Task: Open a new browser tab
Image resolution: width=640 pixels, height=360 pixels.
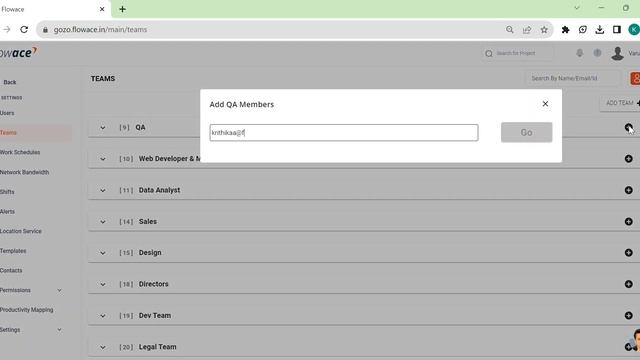Action: pos(122,9)
